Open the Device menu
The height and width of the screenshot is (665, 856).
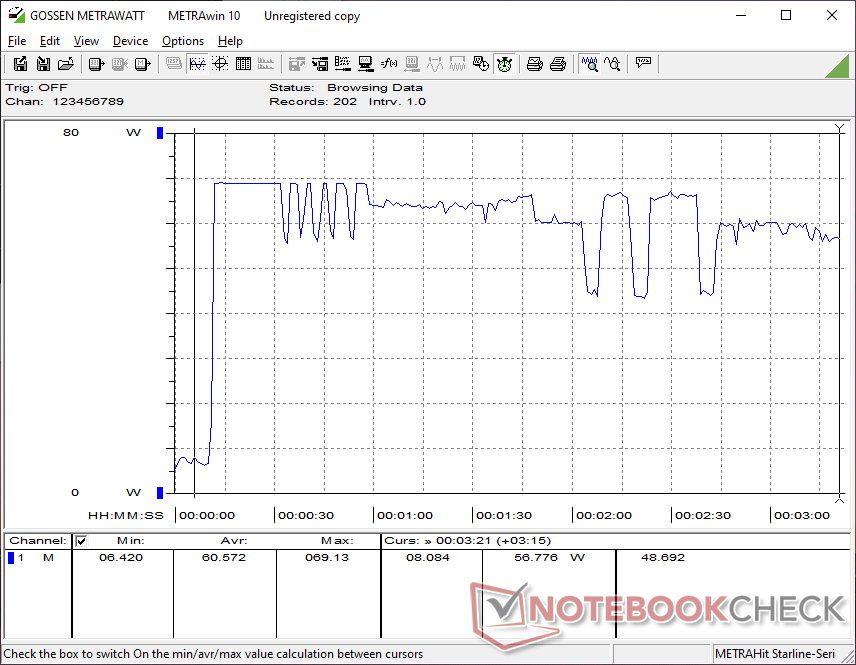[x=130, y=41]
